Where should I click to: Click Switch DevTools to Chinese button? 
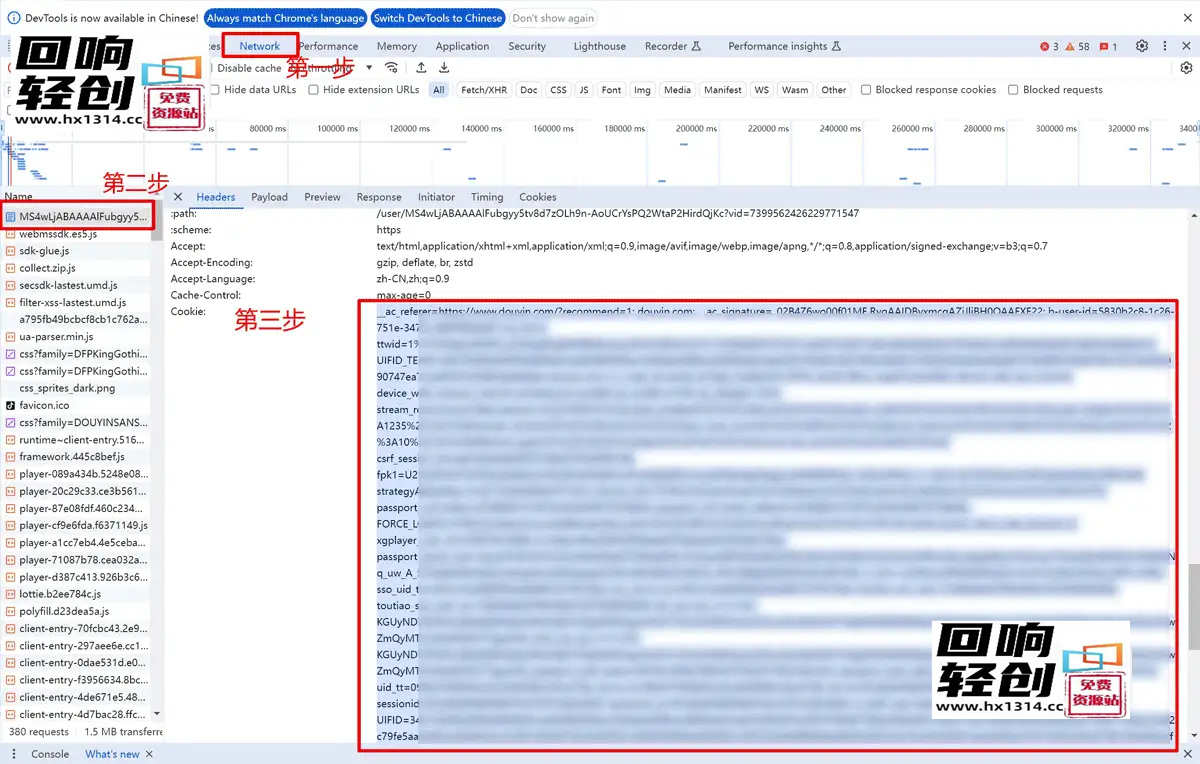pos(438,18)
